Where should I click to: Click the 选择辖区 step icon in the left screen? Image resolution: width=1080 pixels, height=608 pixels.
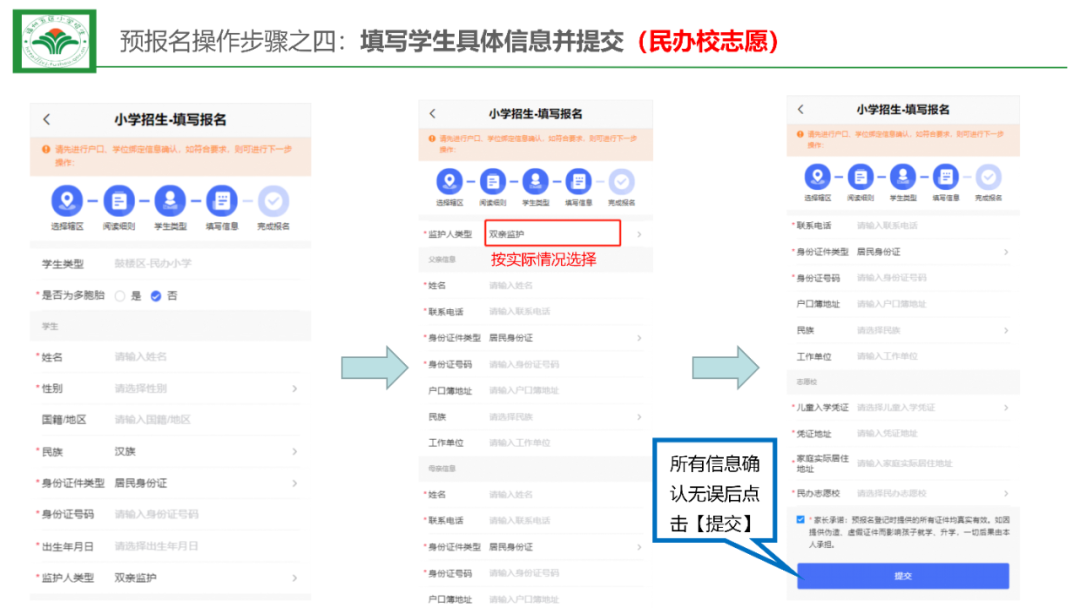[67, 201]
